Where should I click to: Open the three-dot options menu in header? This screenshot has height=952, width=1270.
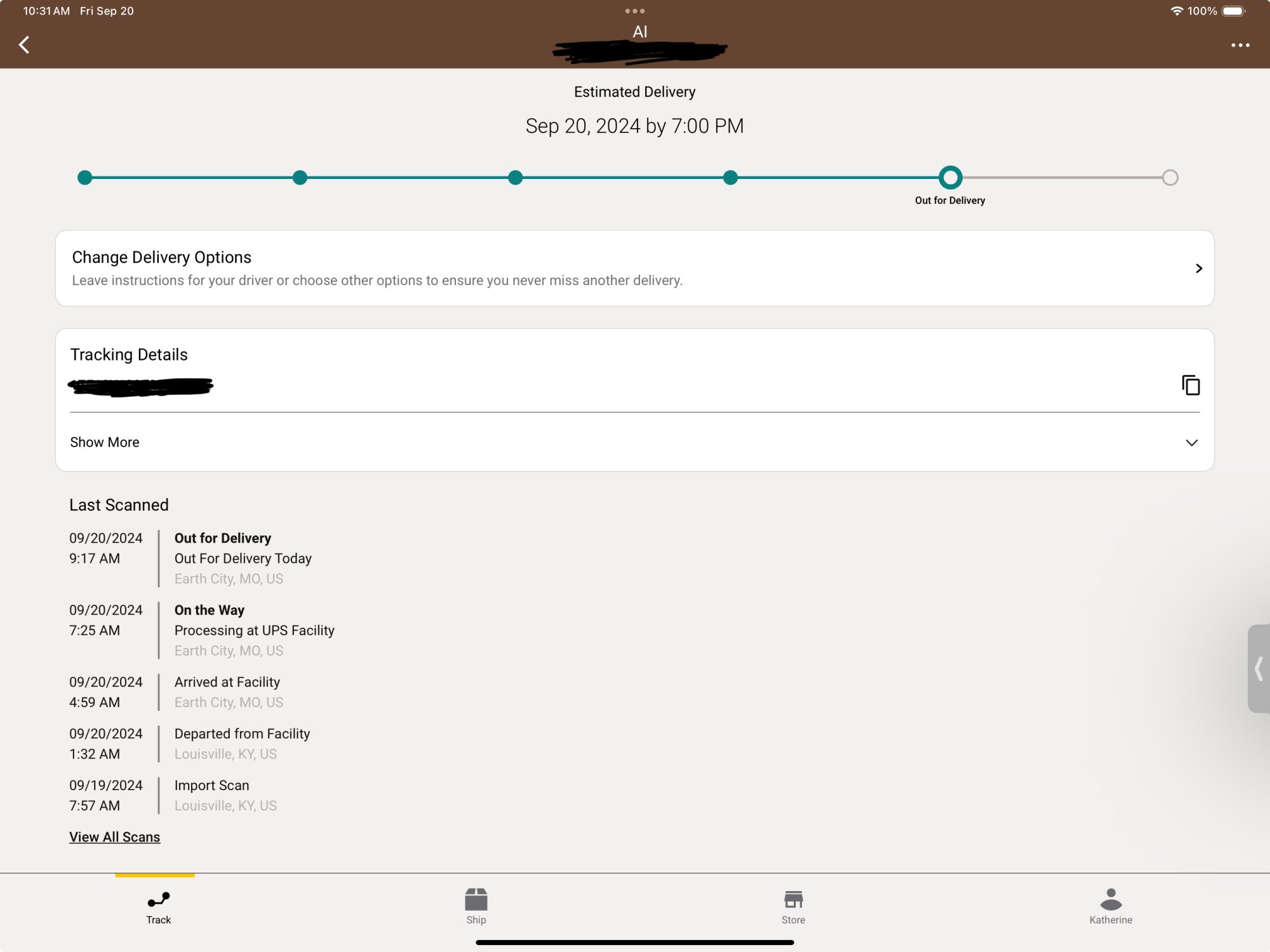(1240, 45)
